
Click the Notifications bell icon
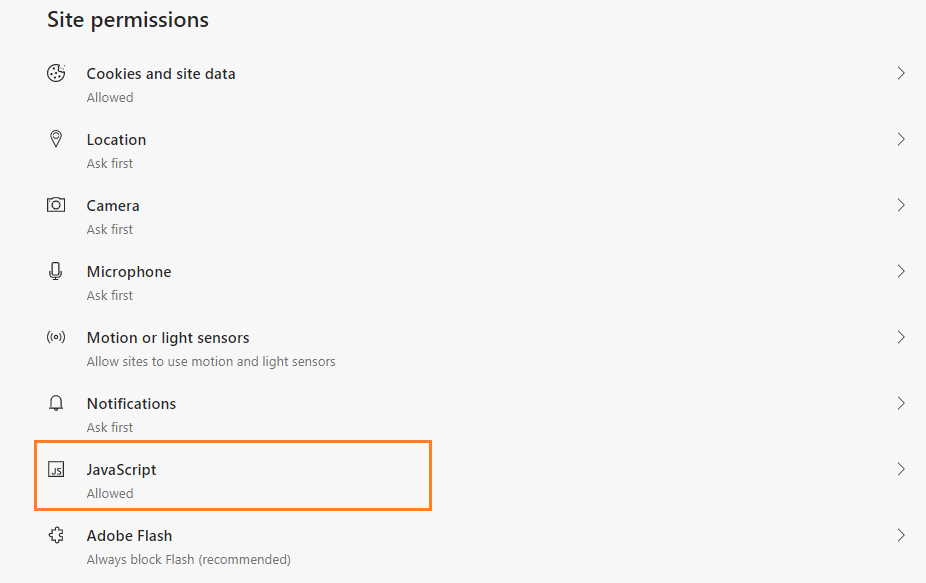[56, 403]
